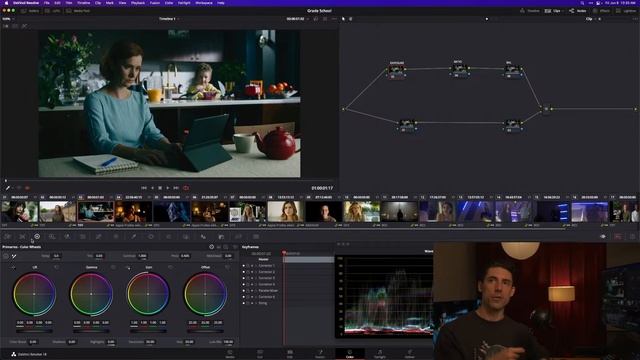Open the Workspace menu
640x360 pixels.
[204, 3]
